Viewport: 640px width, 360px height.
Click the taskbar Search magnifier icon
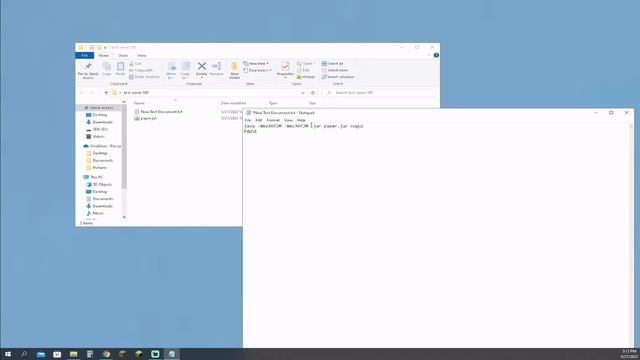[x=24, y=354]
